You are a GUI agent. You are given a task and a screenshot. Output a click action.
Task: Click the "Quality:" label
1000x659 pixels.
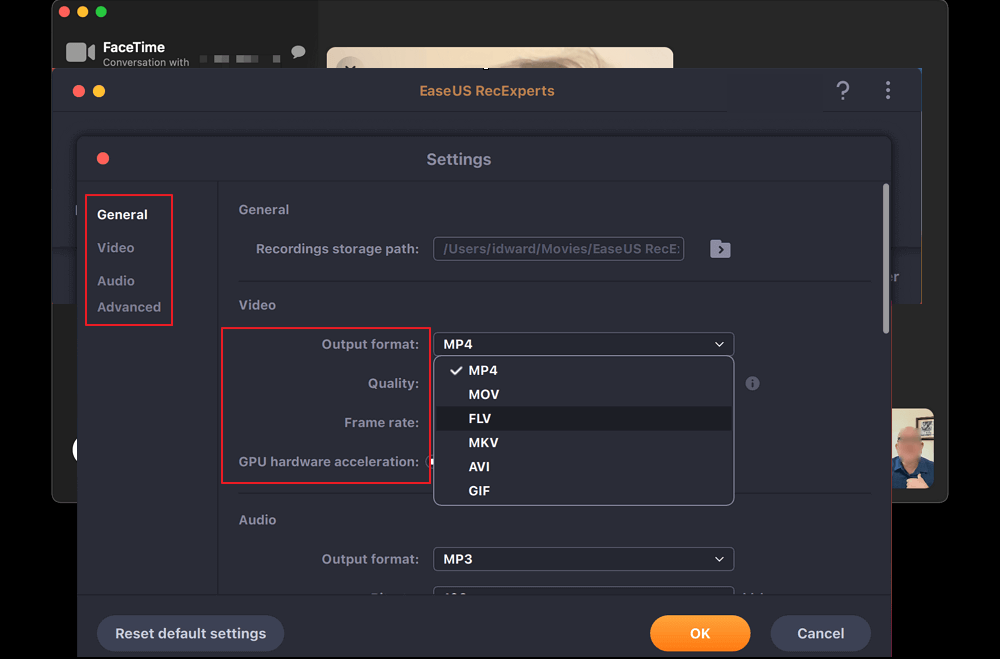tap(393, 383)
